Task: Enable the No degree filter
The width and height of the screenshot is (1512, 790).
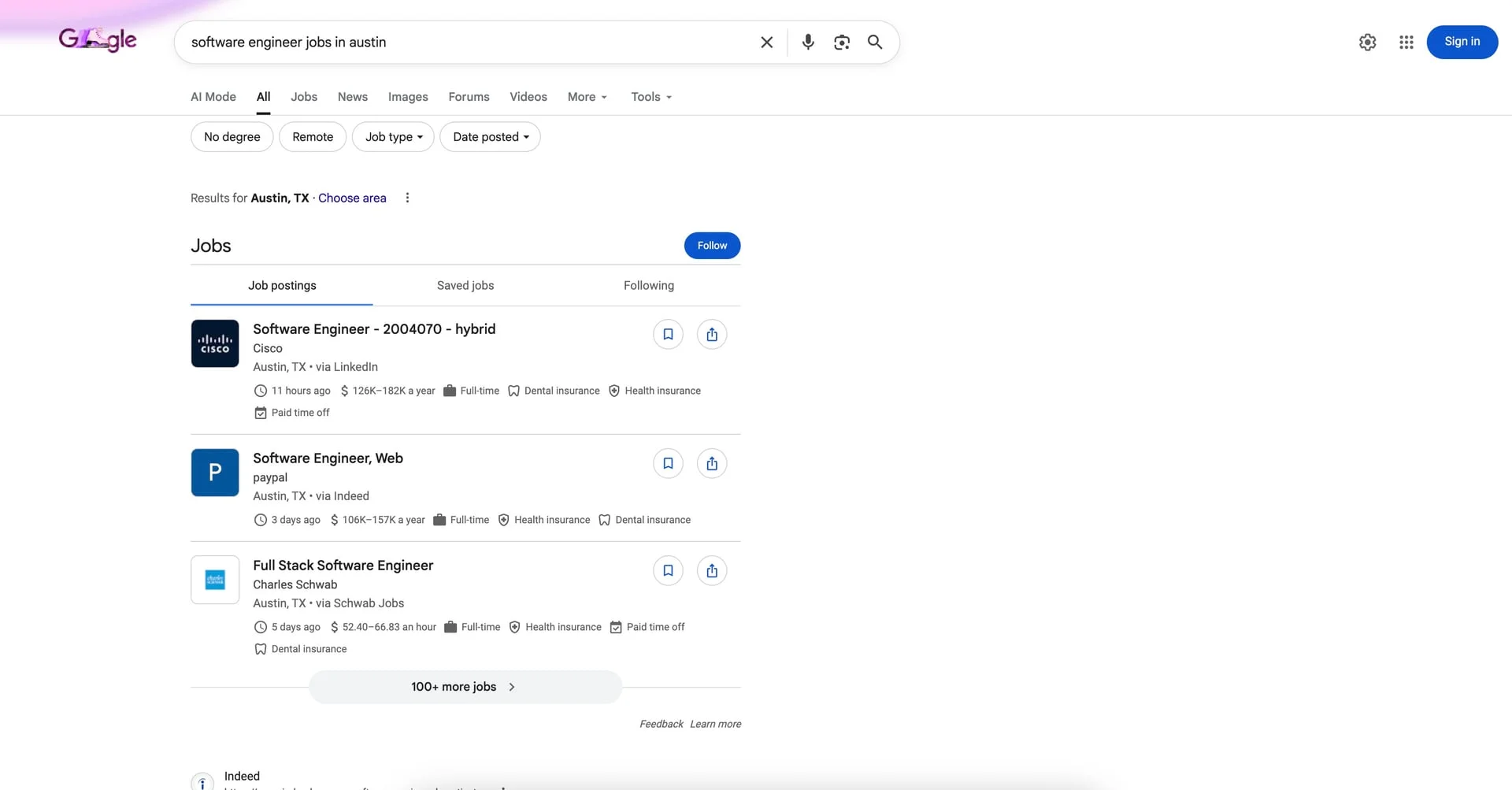Action: pos(232,136)
